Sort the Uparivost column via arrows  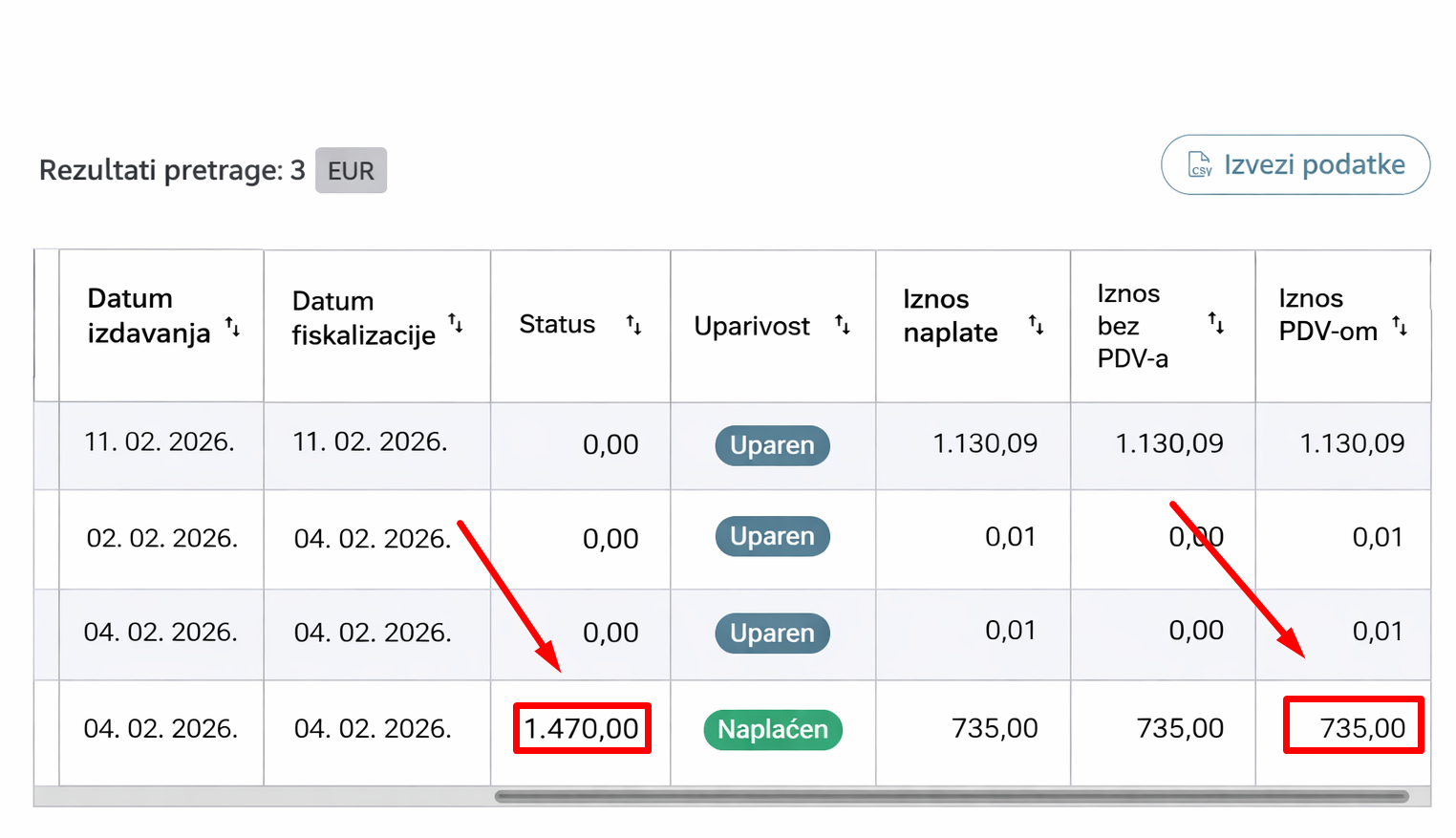(842, 325)
